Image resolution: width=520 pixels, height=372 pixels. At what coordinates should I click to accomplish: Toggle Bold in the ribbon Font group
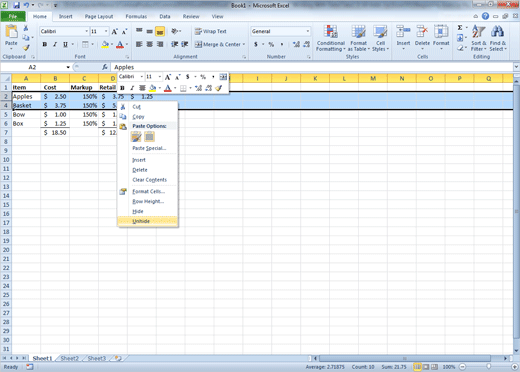coord(45,44)
